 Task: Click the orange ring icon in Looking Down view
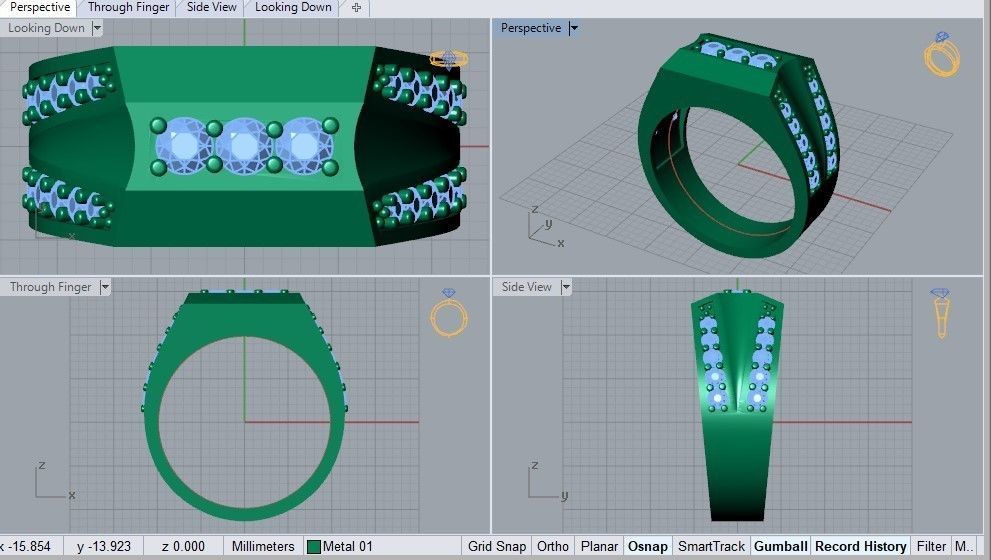point(449,59)
